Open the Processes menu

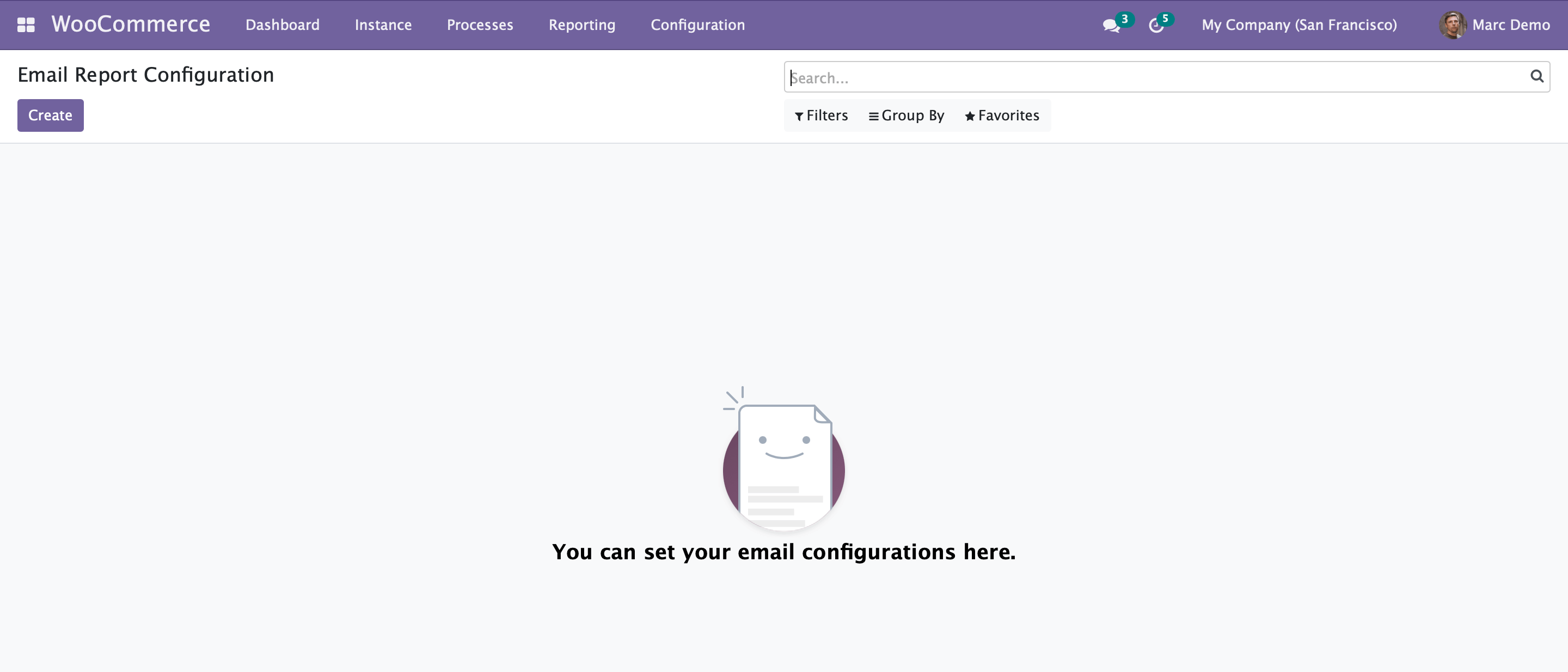pos(480,25)
